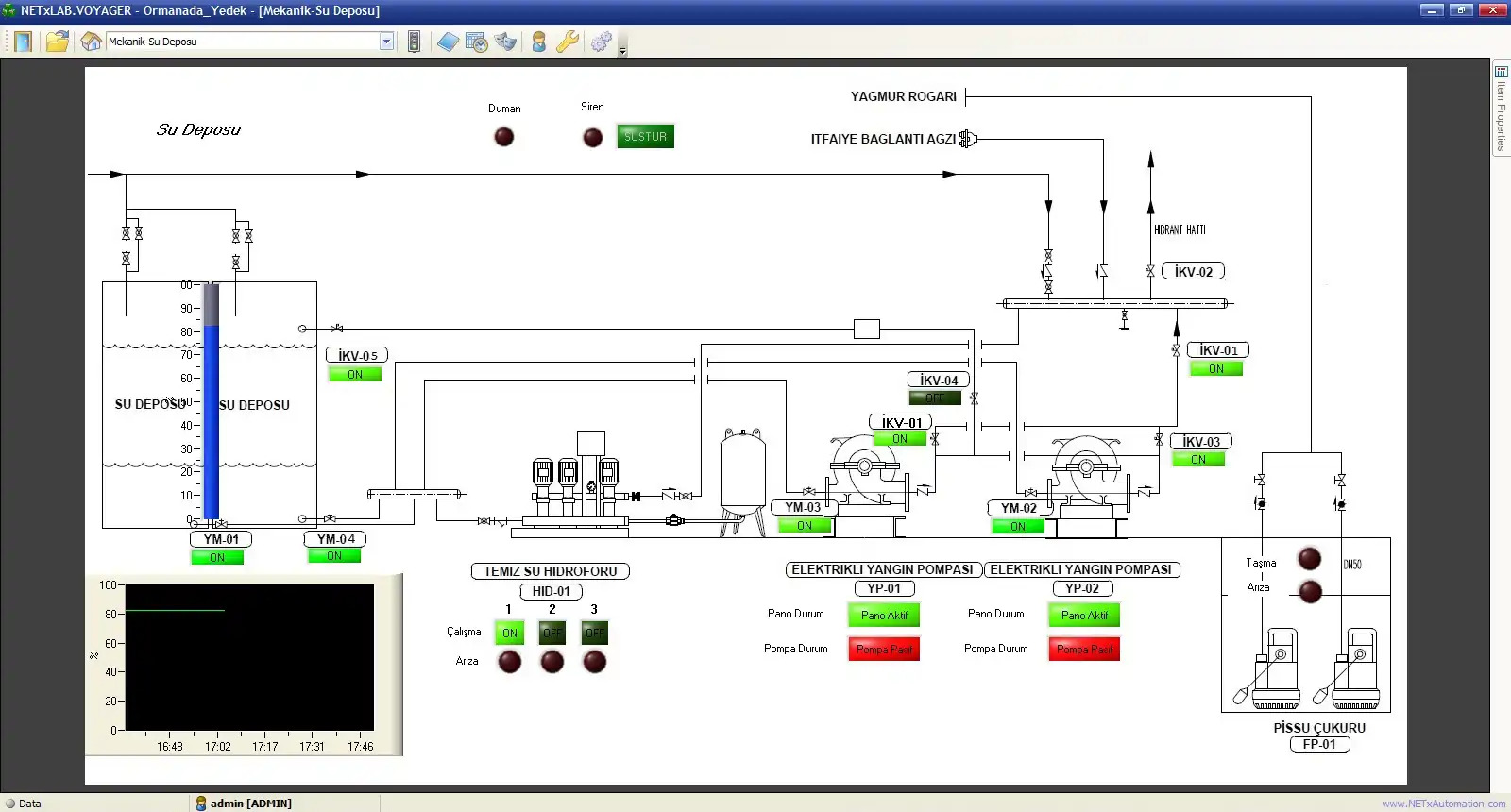Click the theater masks toolbar icon

(x=506, y=42)
